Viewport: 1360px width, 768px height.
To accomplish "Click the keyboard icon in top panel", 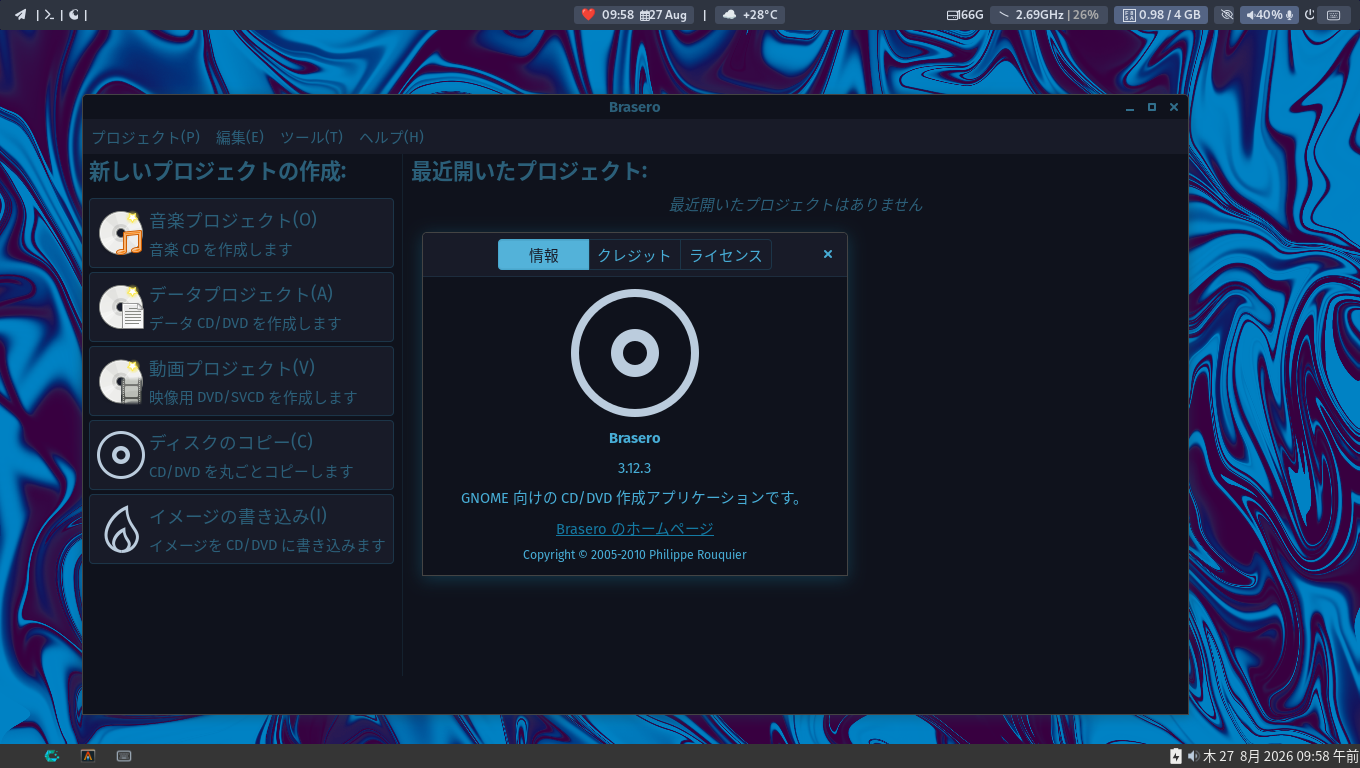I will tap(1333, 15).
